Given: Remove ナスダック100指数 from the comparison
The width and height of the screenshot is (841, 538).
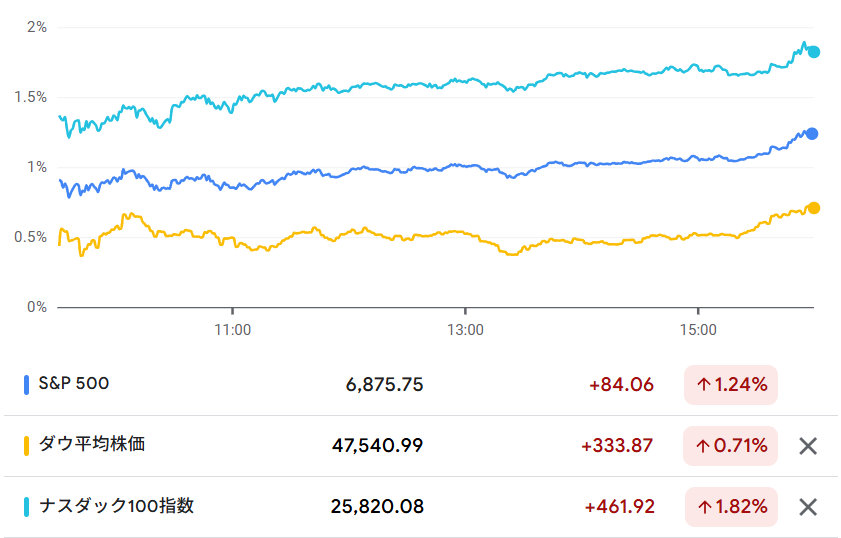Looking at the screenshot, I should (x=808, y=507).
